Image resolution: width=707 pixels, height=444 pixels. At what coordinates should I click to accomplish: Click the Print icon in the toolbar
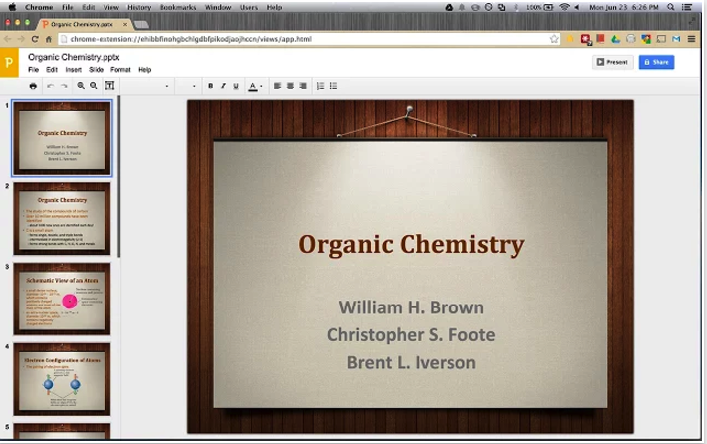pos(33,86)
